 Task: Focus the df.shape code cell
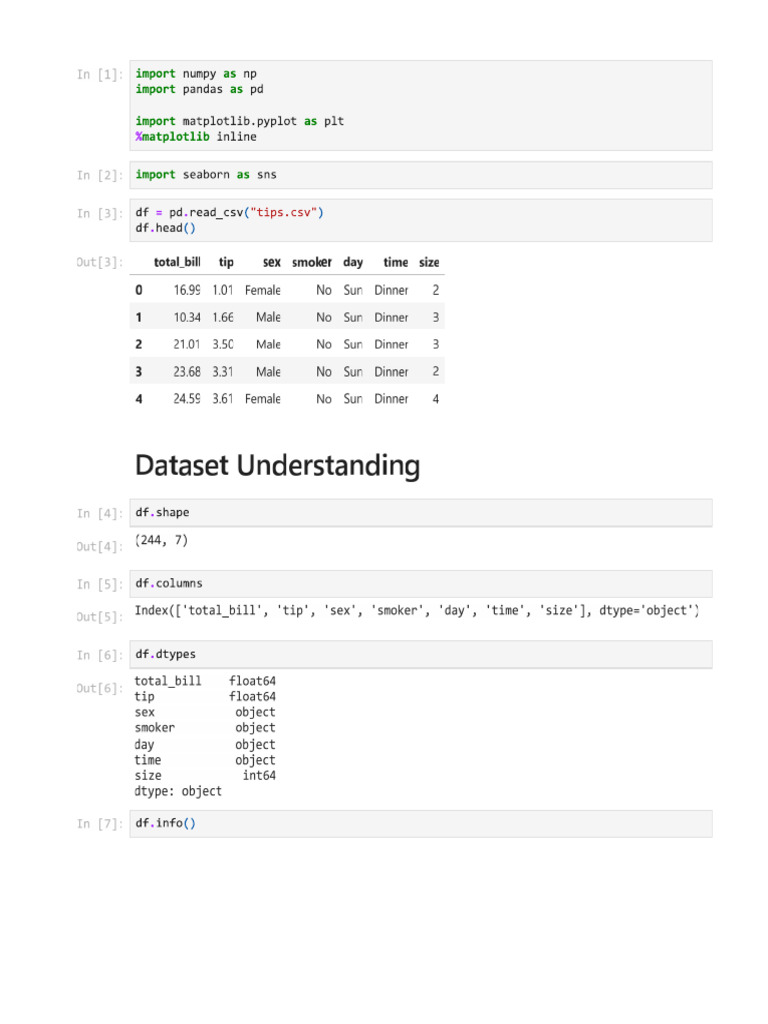click(420, 513)
